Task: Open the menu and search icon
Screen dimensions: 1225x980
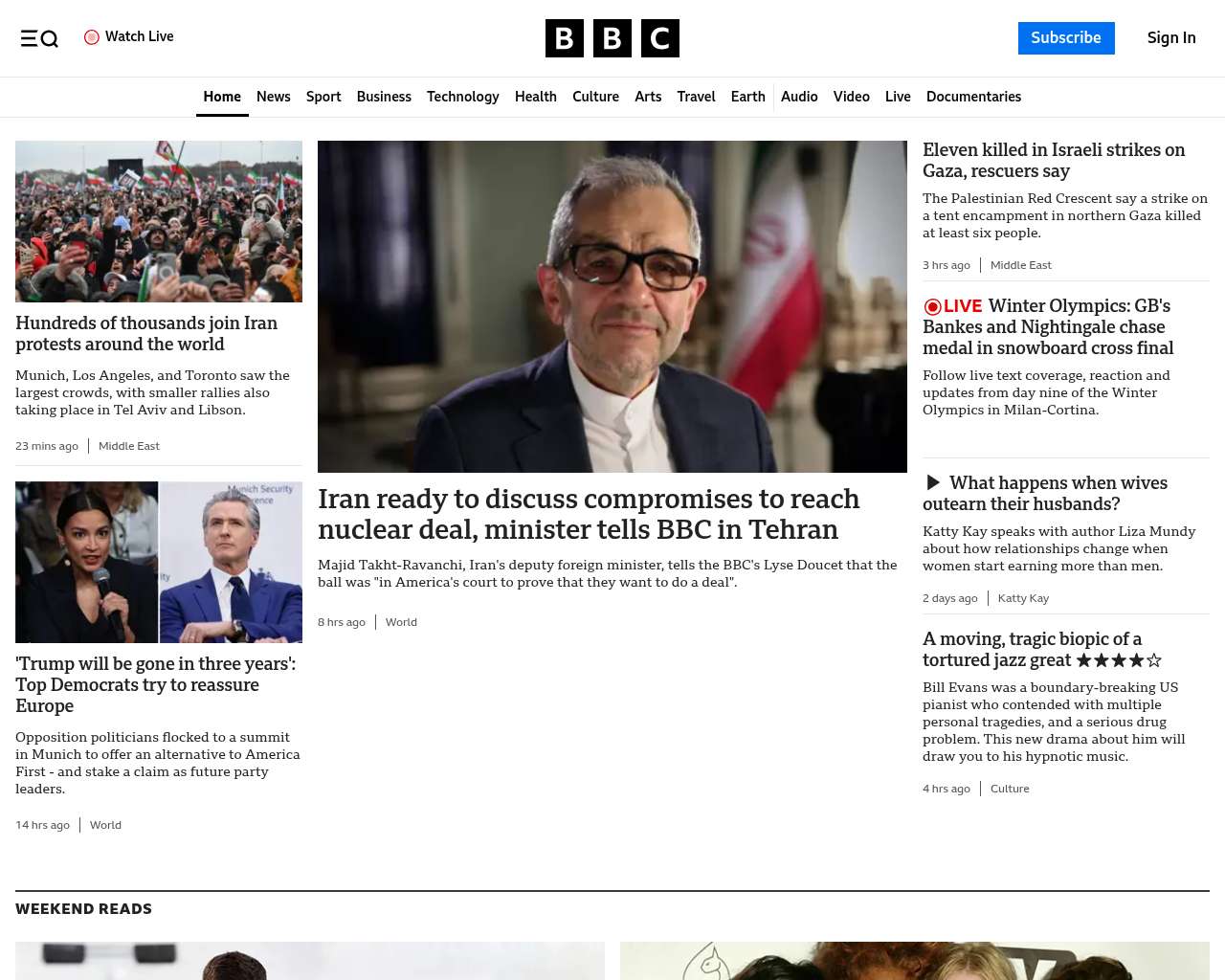Action: click(x=39, y=38)
